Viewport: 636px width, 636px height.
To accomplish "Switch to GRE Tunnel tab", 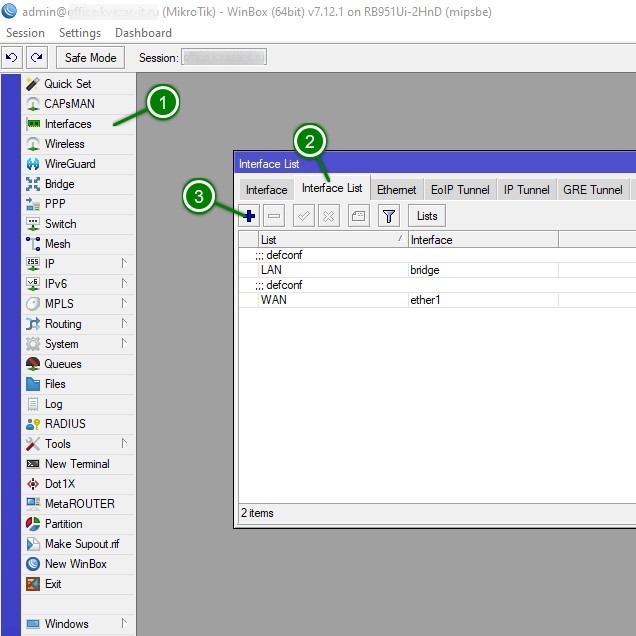I will (x=593, y=190).
